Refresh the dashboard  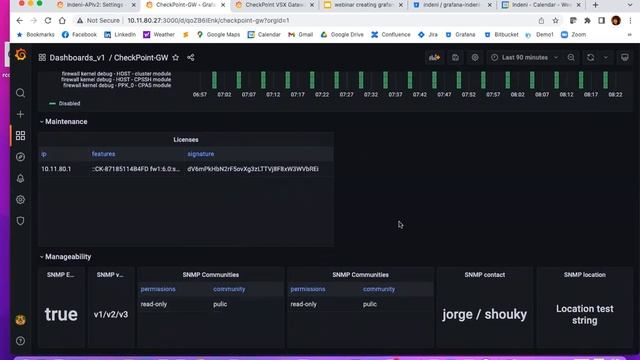(591, 58)
